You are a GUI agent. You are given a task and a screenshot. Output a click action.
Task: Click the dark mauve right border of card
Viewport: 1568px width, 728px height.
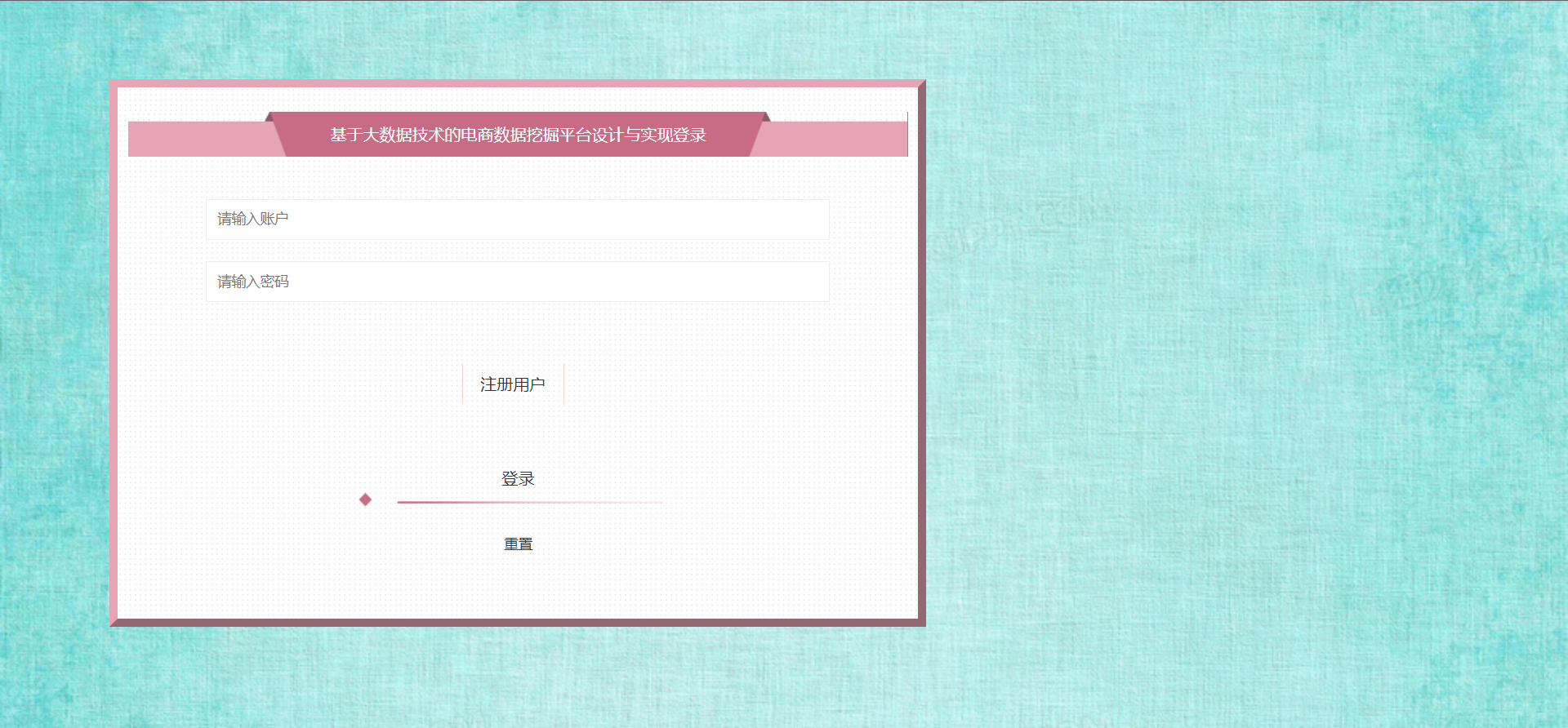pos(922,351)
